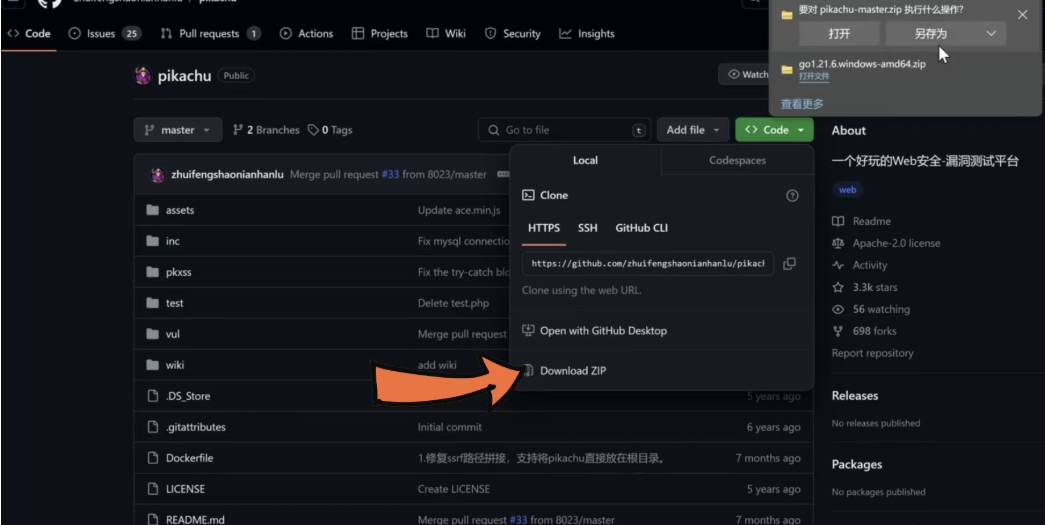Open the wiki folder

(175, 365)
